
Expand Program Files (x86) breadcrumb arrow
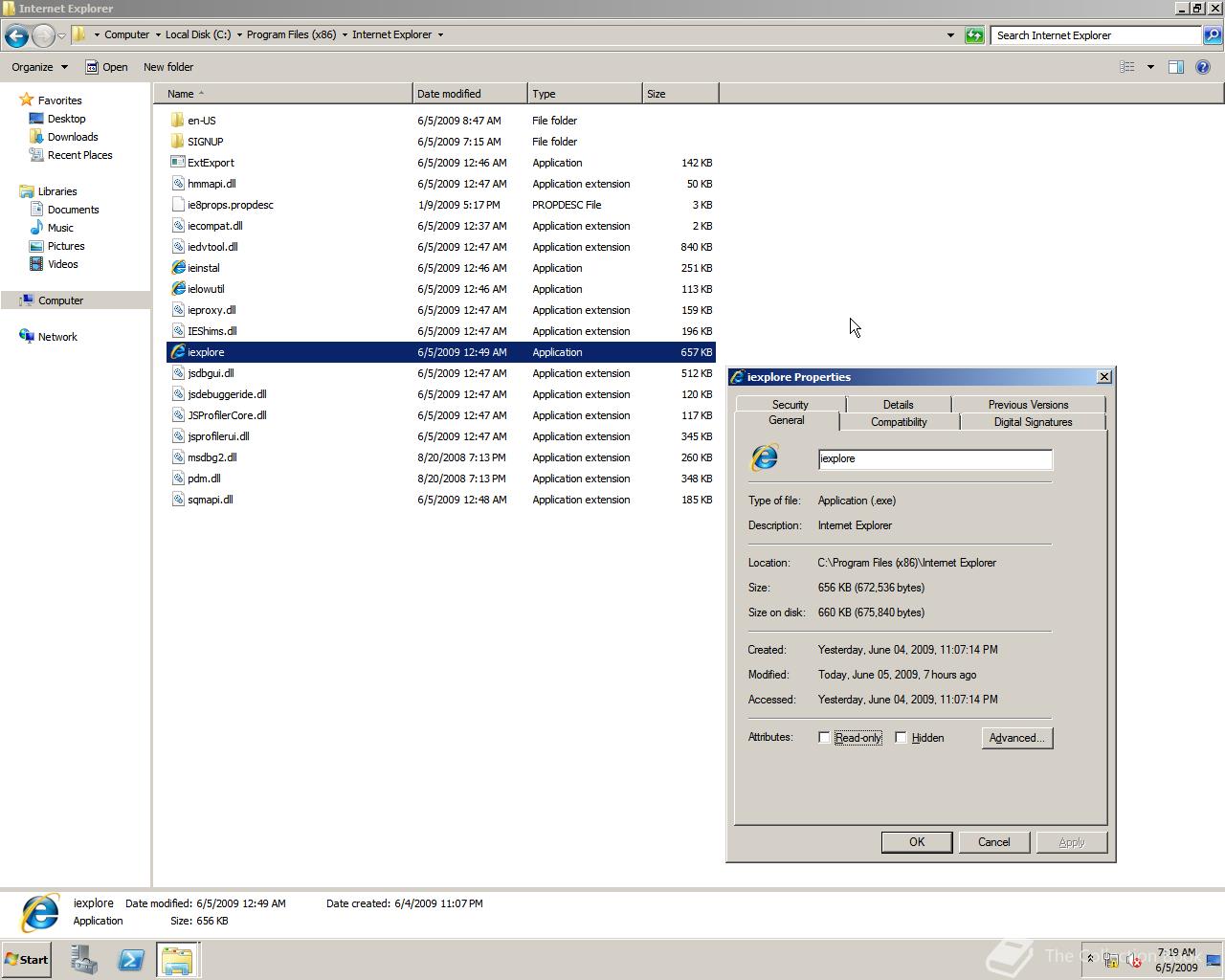click(x=345, y=35)
